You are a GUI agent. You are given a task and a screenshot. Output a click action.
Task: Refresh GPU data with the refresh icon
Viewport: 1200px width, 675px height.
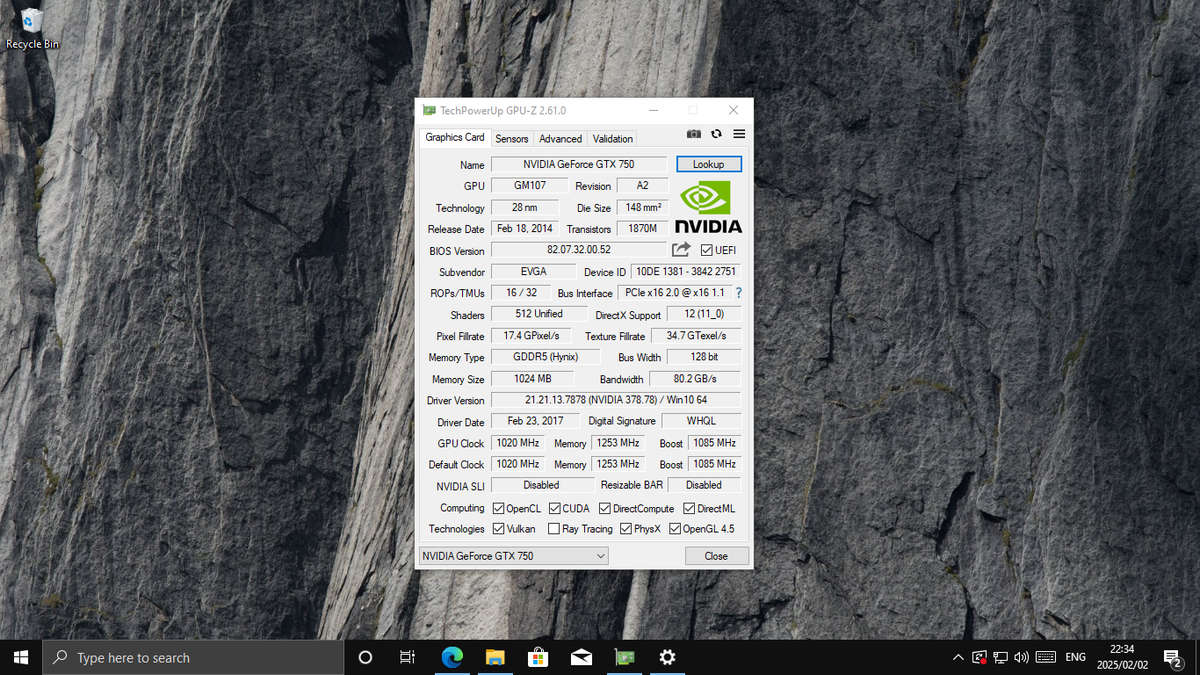[x=716, y=133]
